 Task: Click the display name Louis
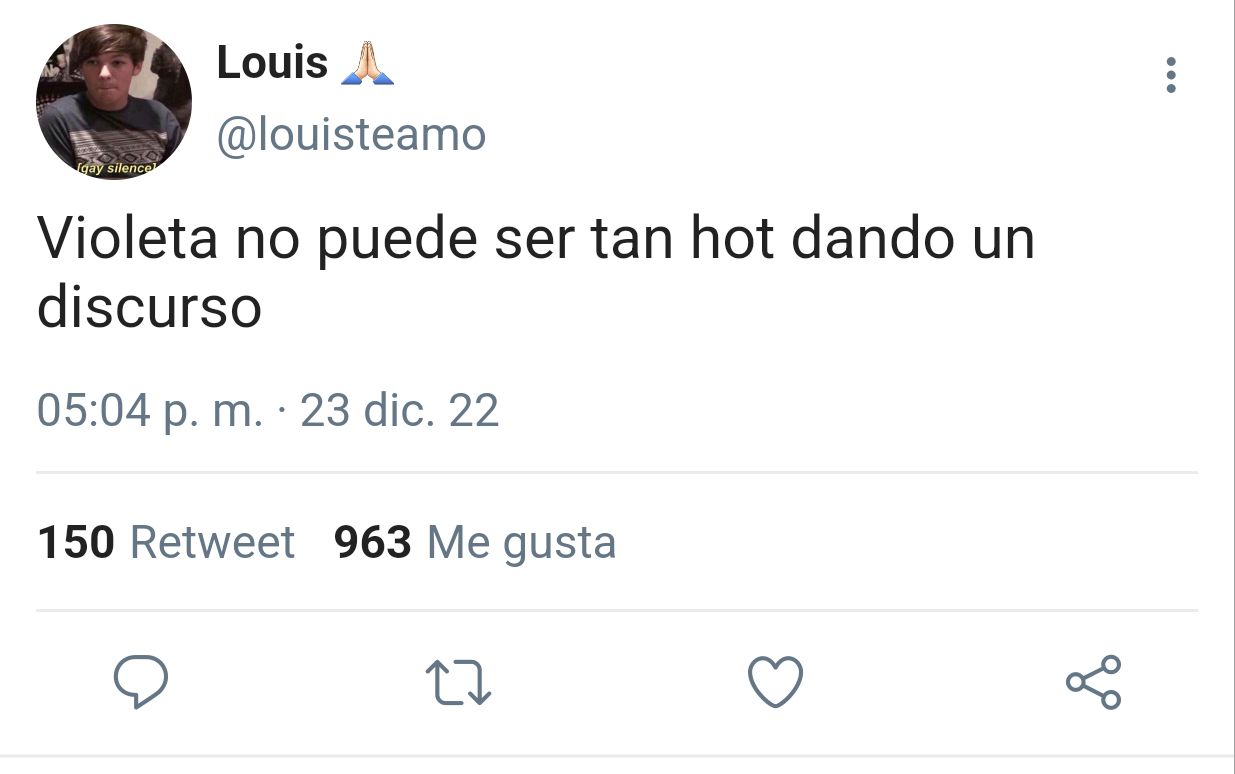pos(273,63)
